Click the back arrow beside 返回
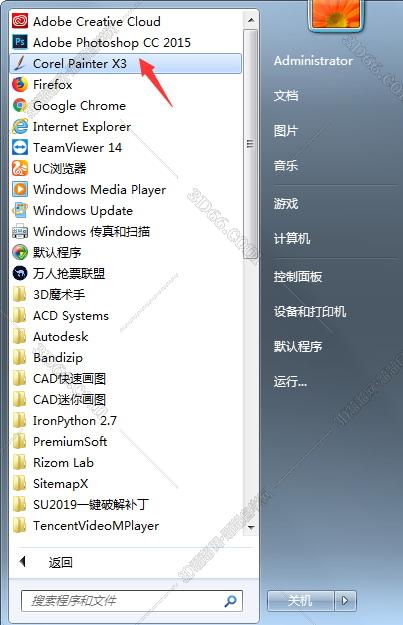Screen dimensions: 403x625 (22, 562)
